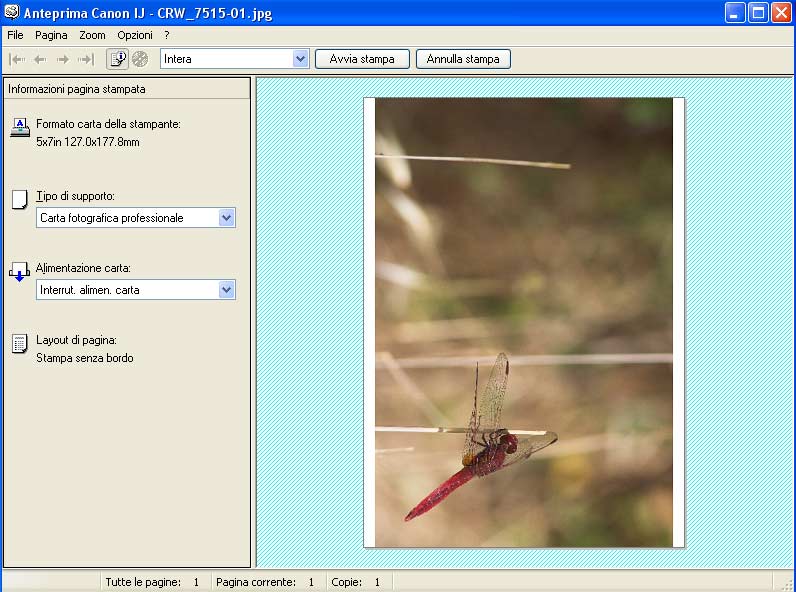Click the previous page arrow icon
The height and width of the screenshot is (592, 796).
click(40, 59)
